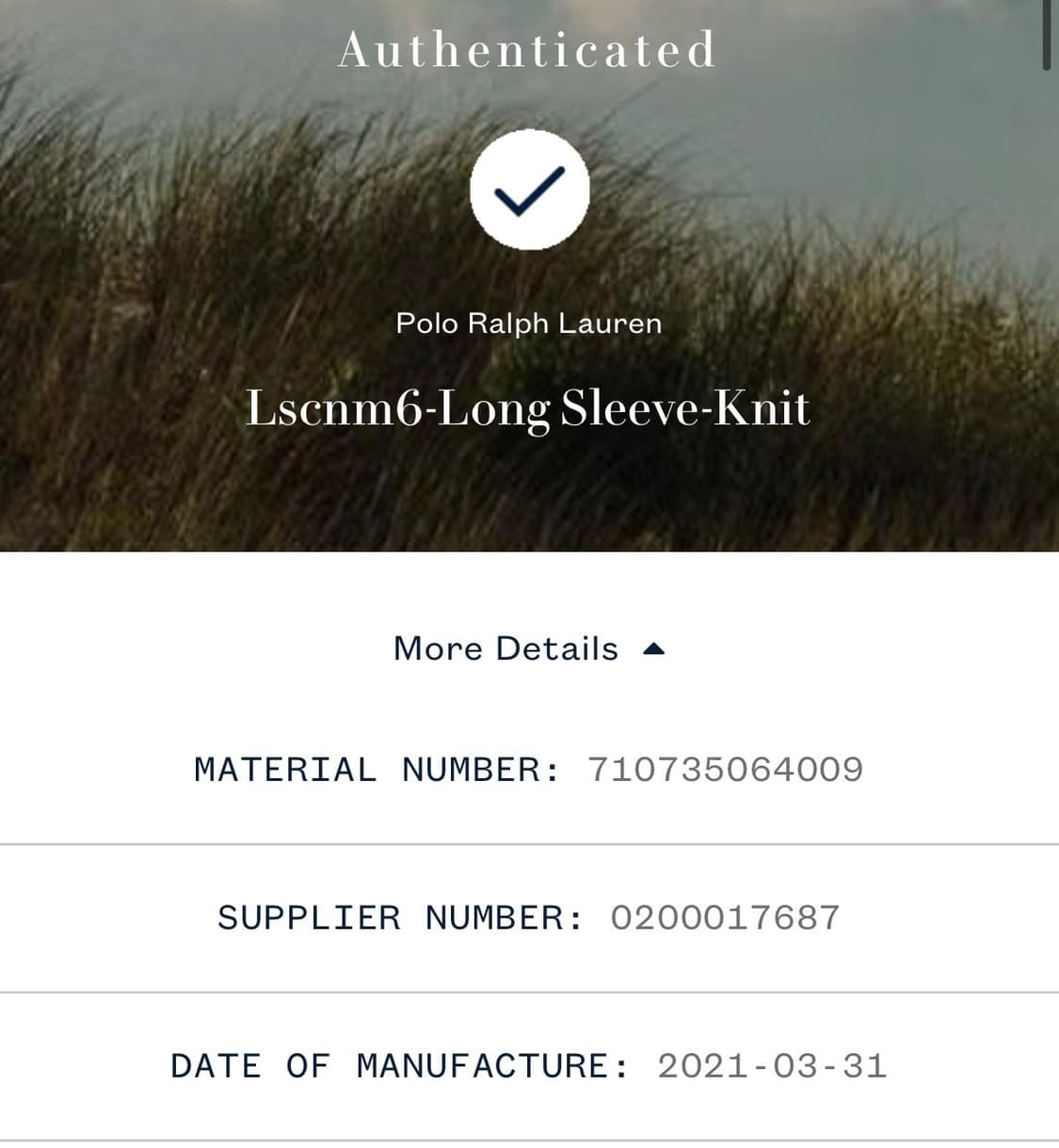Click the divider line below Material Number
Viewport: 1059px width, 1148px height.
click(x=529, y=844)
